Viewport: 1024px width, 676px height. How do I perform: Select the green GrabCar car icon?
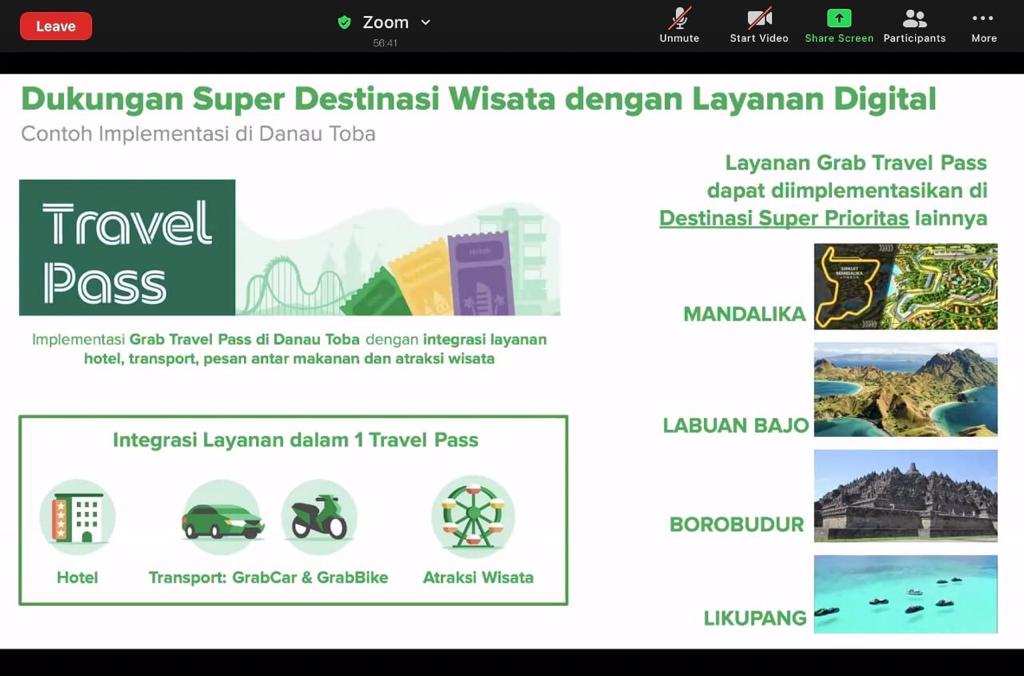click(222, 517)
